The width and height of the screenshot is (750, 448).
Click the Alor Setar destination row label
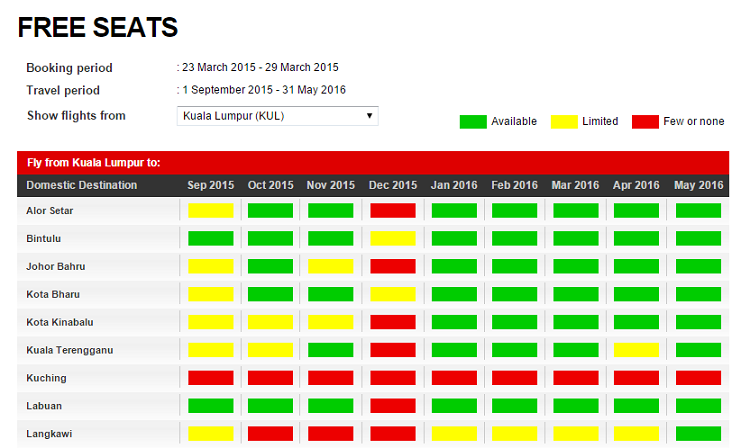coord(50,211)
